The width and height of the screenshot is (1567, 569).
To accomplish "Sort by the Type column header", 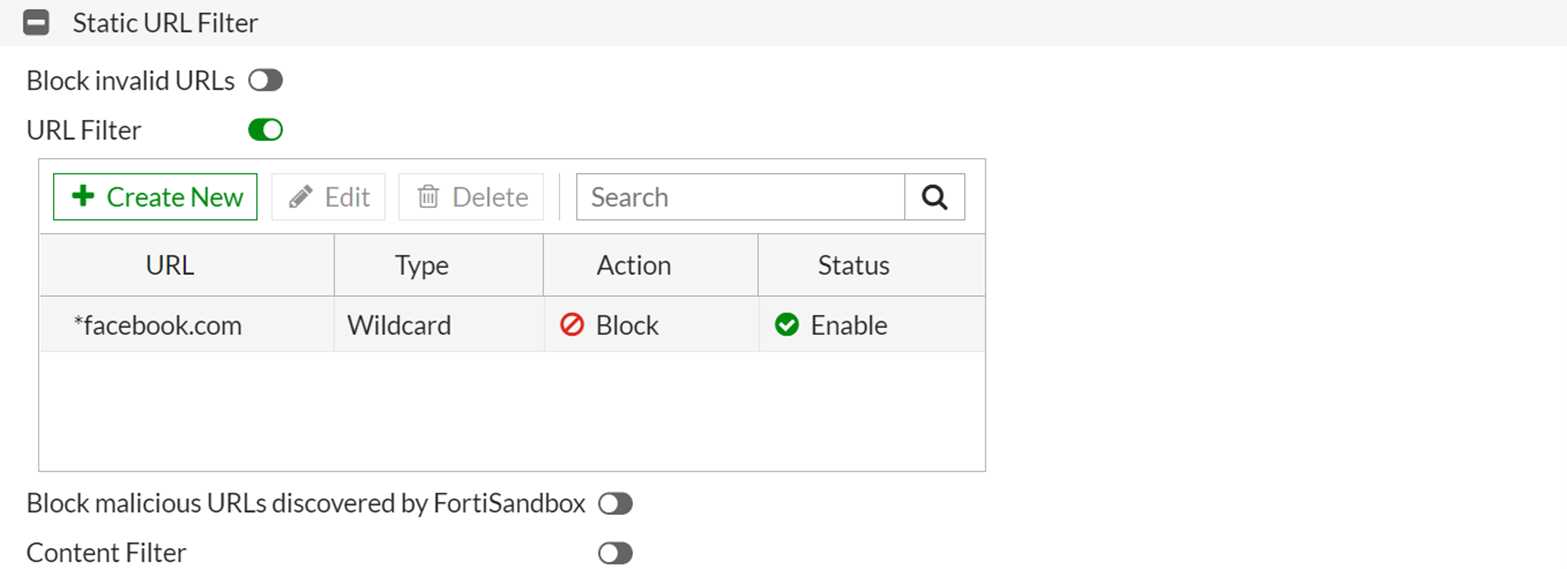I will pyautogui.click(x=422, y=265).
